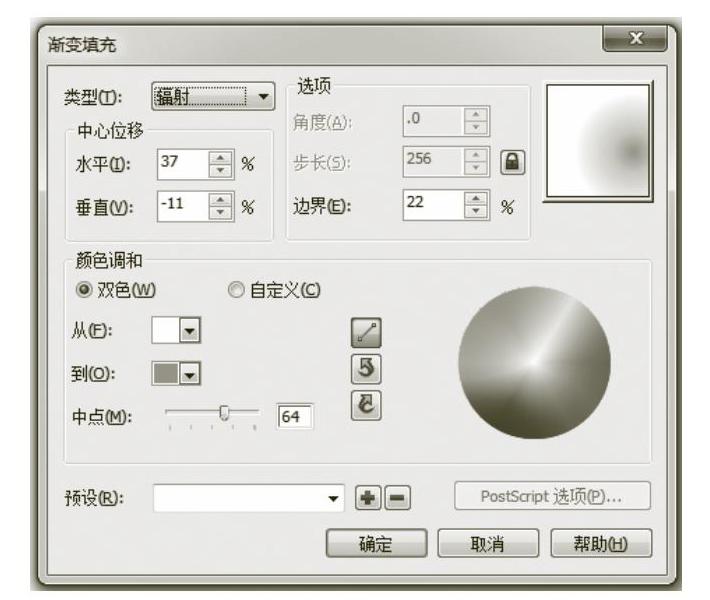The height and width of the screenshot is (600, 710).
Task: Click the gradient preview box
Action: coord(598,141)
